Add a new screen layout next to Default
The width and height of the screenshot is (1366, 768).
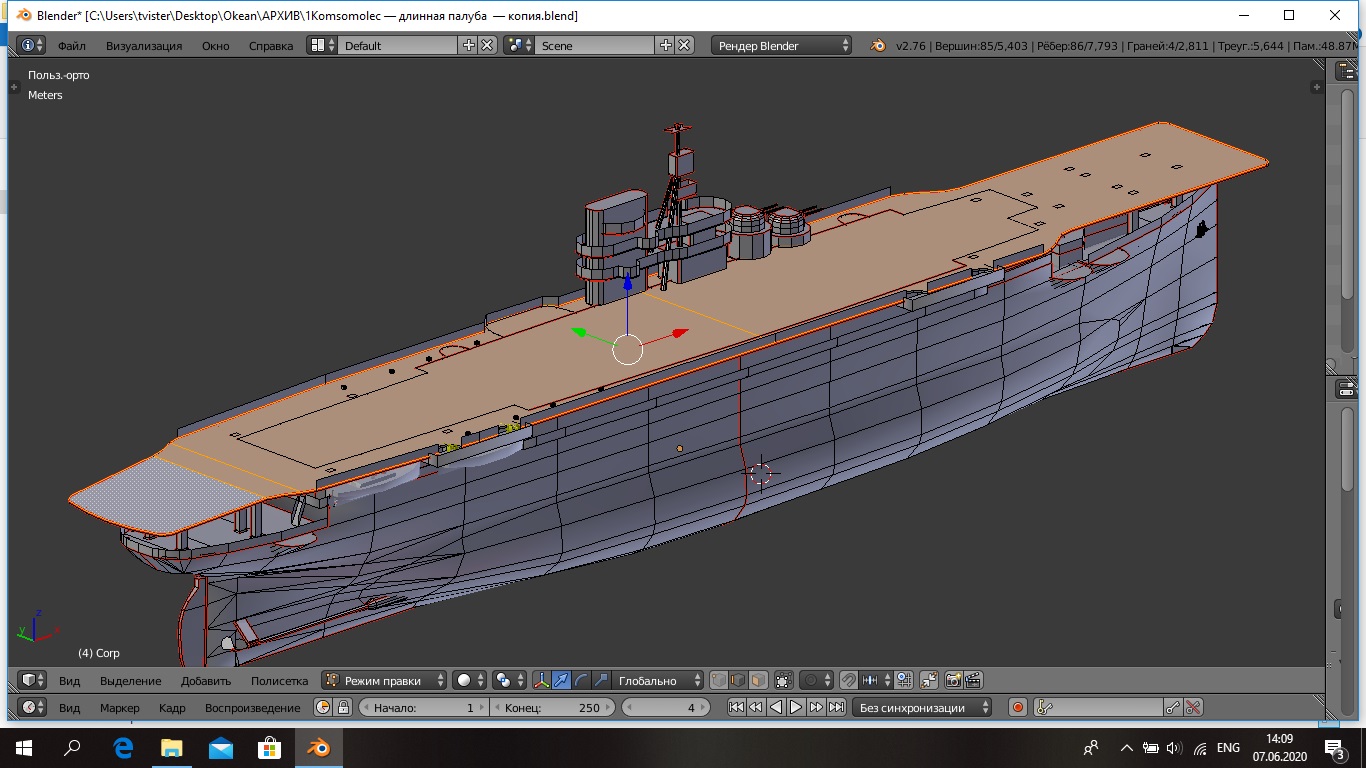(x=468, y=45)
